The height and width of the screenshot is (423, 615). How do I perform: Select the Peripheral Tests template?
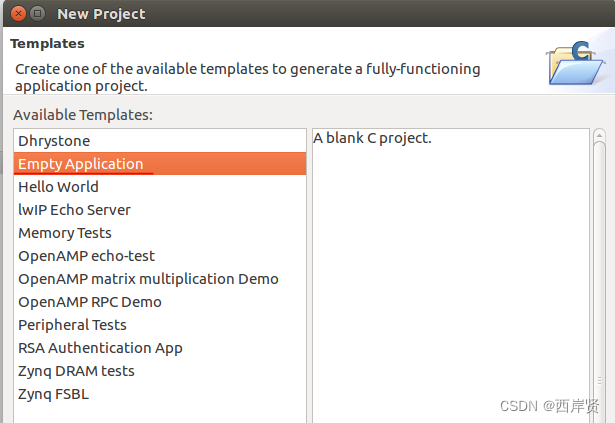point(72,325)
